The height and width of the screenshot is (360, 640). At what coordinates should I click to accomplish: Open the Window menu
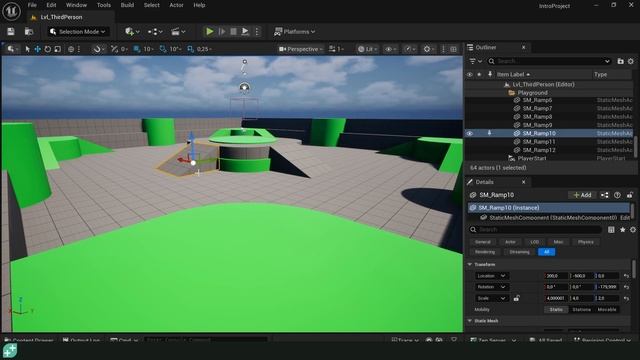tap(76, 5)
